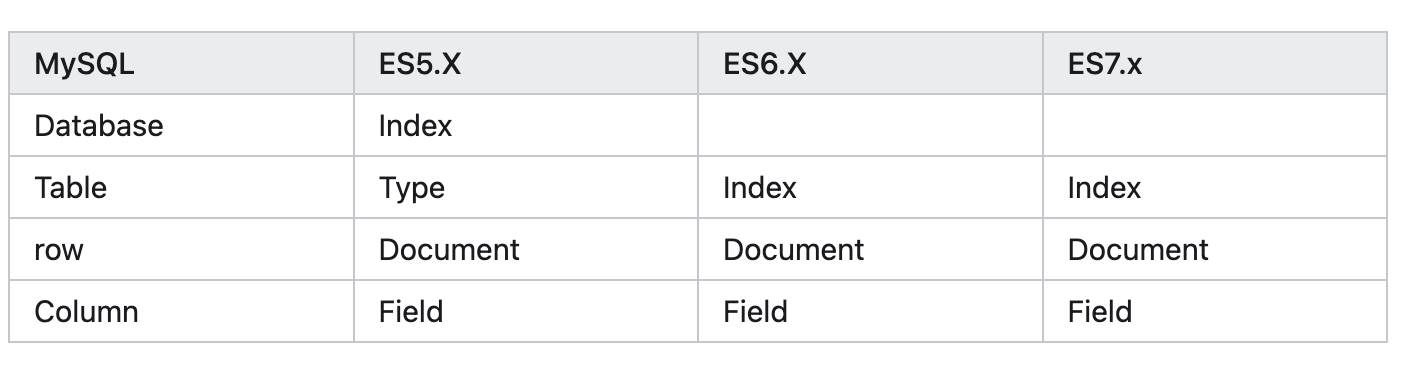Screen dimensions: 1404x366
Task: Click the MySQL header cell
Action: [x=181, y=64]
